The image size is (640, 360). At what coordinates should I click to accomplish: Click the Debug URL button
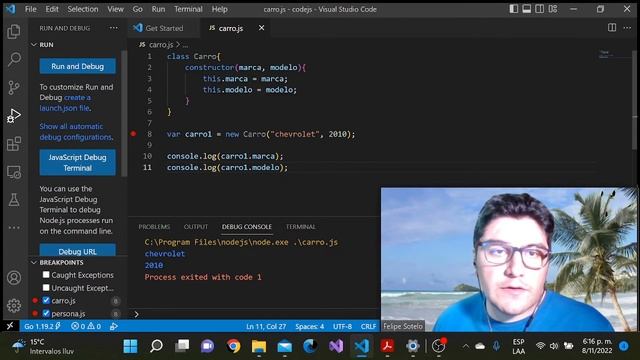pos(78,251)
